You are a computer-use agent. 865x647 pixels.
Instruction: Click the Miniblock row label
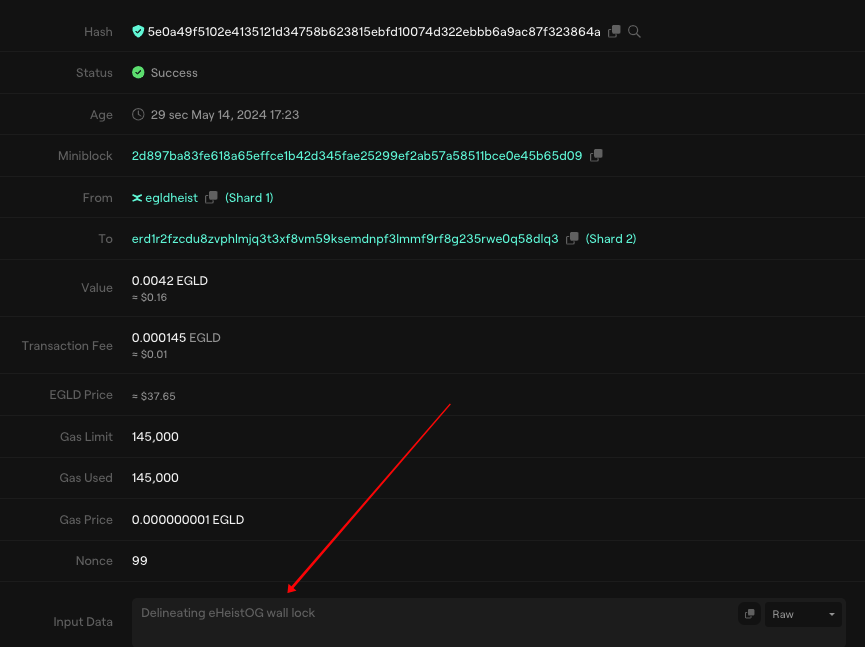(85, 156)
